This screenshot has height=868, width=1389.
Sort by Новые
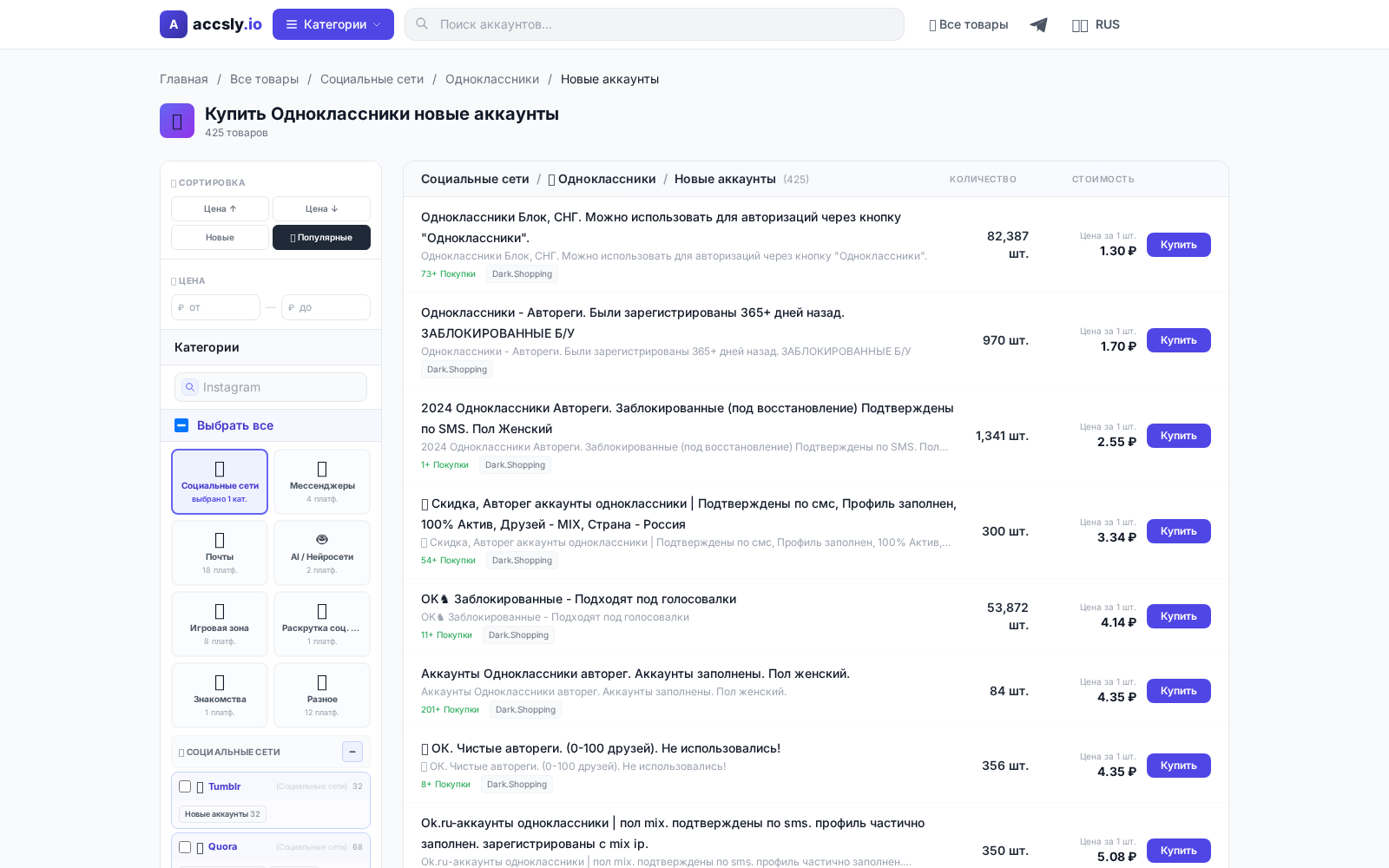click(220, 238)
